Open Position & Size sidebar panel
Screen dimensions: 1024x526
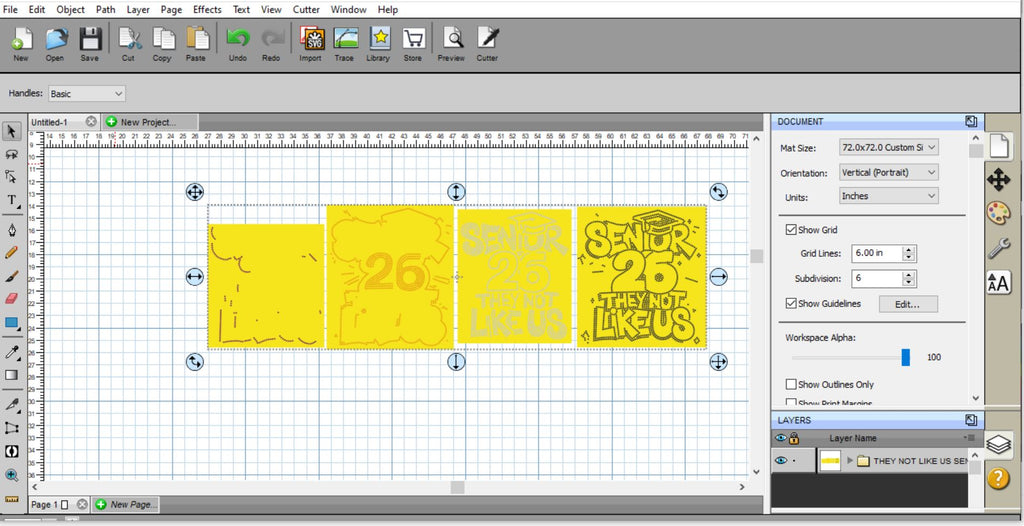coord(999,179)
